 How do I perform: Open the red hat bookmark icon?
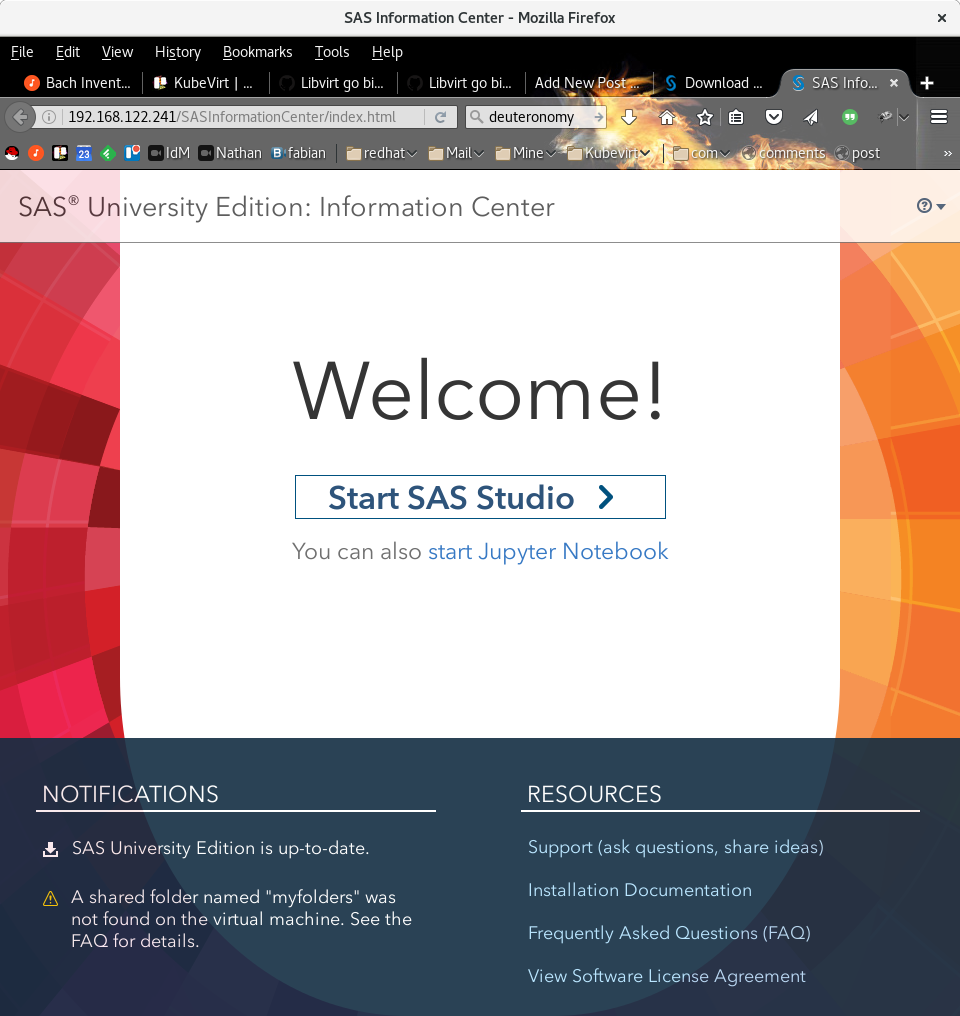[12, 154]
